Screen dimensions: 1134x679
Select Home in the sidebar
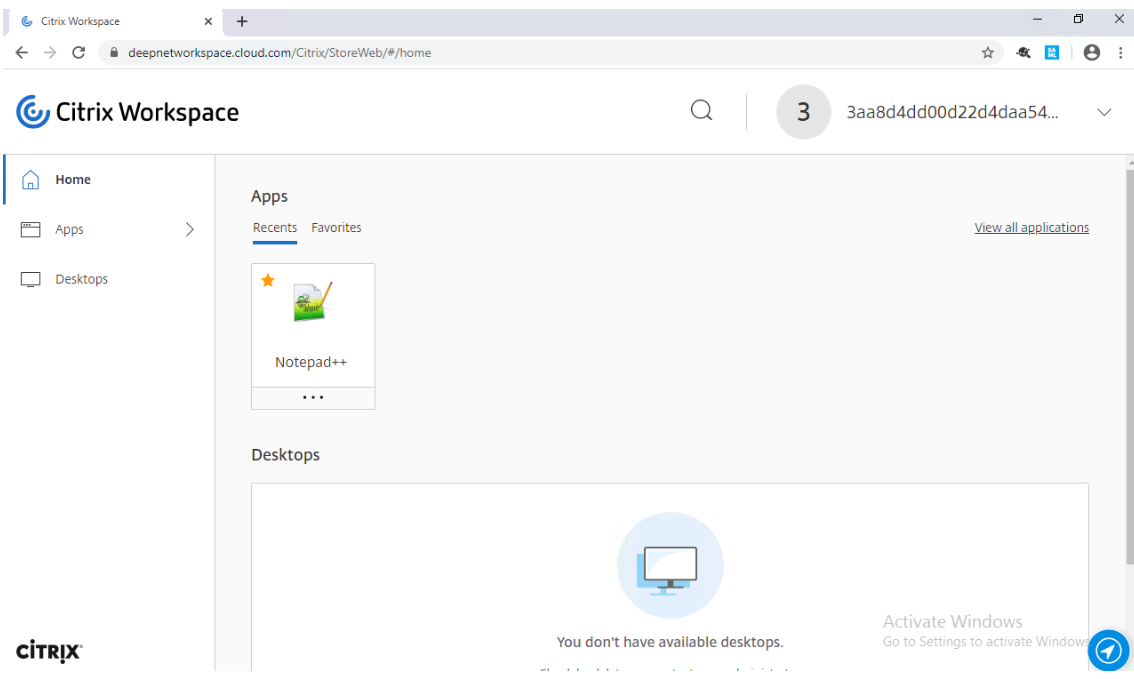[73, 180]
